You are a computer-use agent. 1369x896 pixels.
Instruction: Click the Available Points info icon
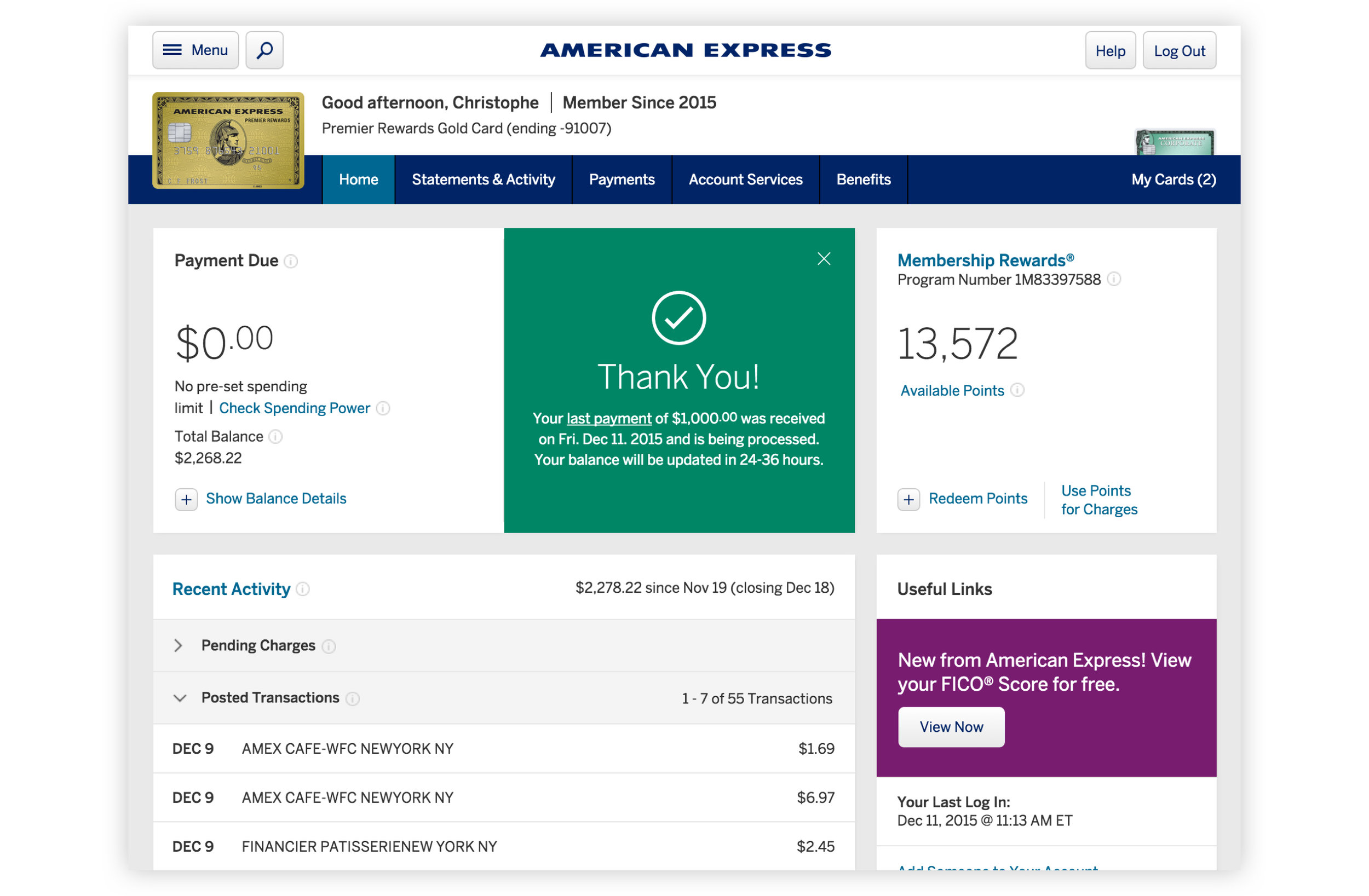(x=1017, y=390)
